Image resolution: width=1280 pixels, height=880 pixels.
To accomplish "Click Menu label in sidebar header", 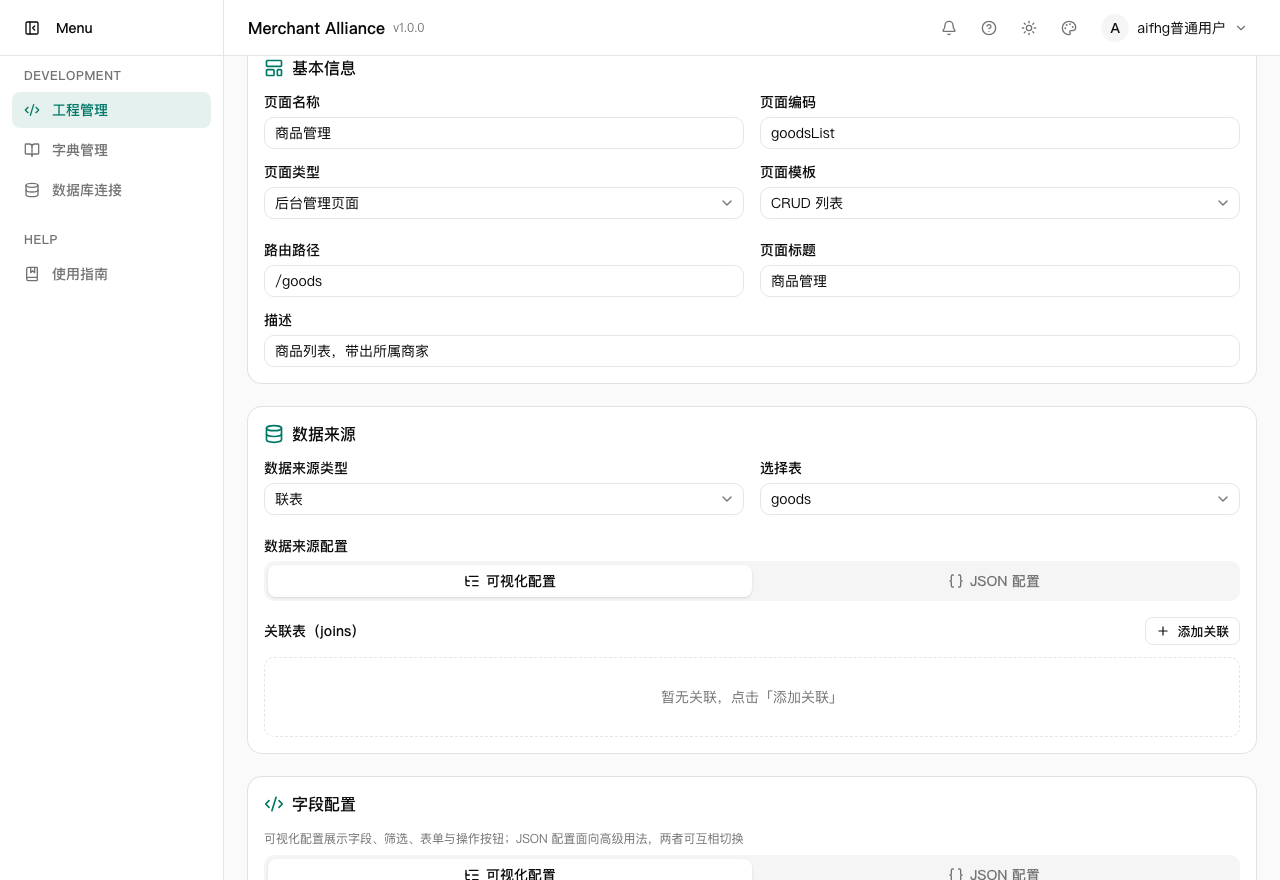I will (74, 28).
